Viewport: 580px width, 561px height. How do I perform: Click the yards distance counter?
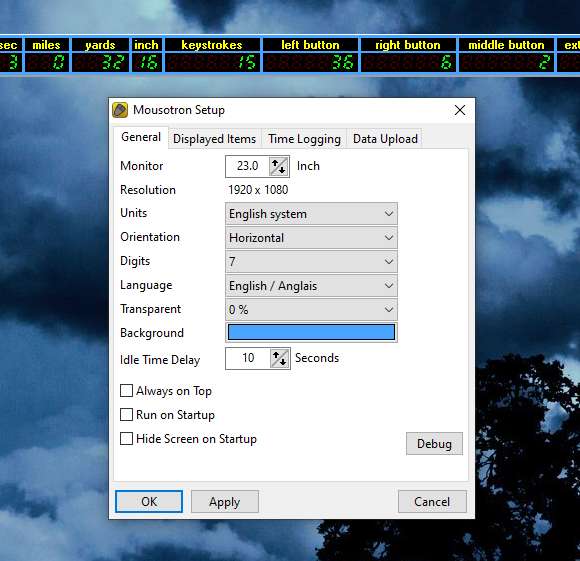pos(100,62)
